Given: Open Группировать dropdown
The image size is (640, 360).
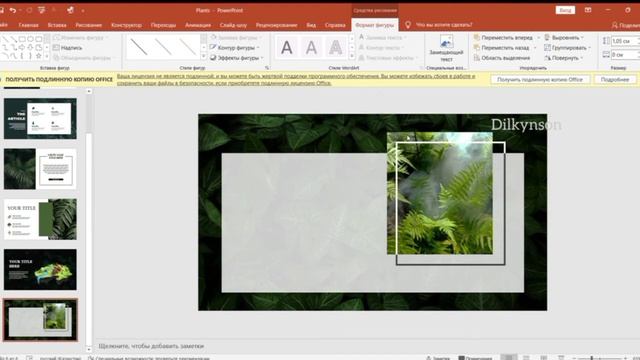Looking at the screenshot, I should 568,48.
